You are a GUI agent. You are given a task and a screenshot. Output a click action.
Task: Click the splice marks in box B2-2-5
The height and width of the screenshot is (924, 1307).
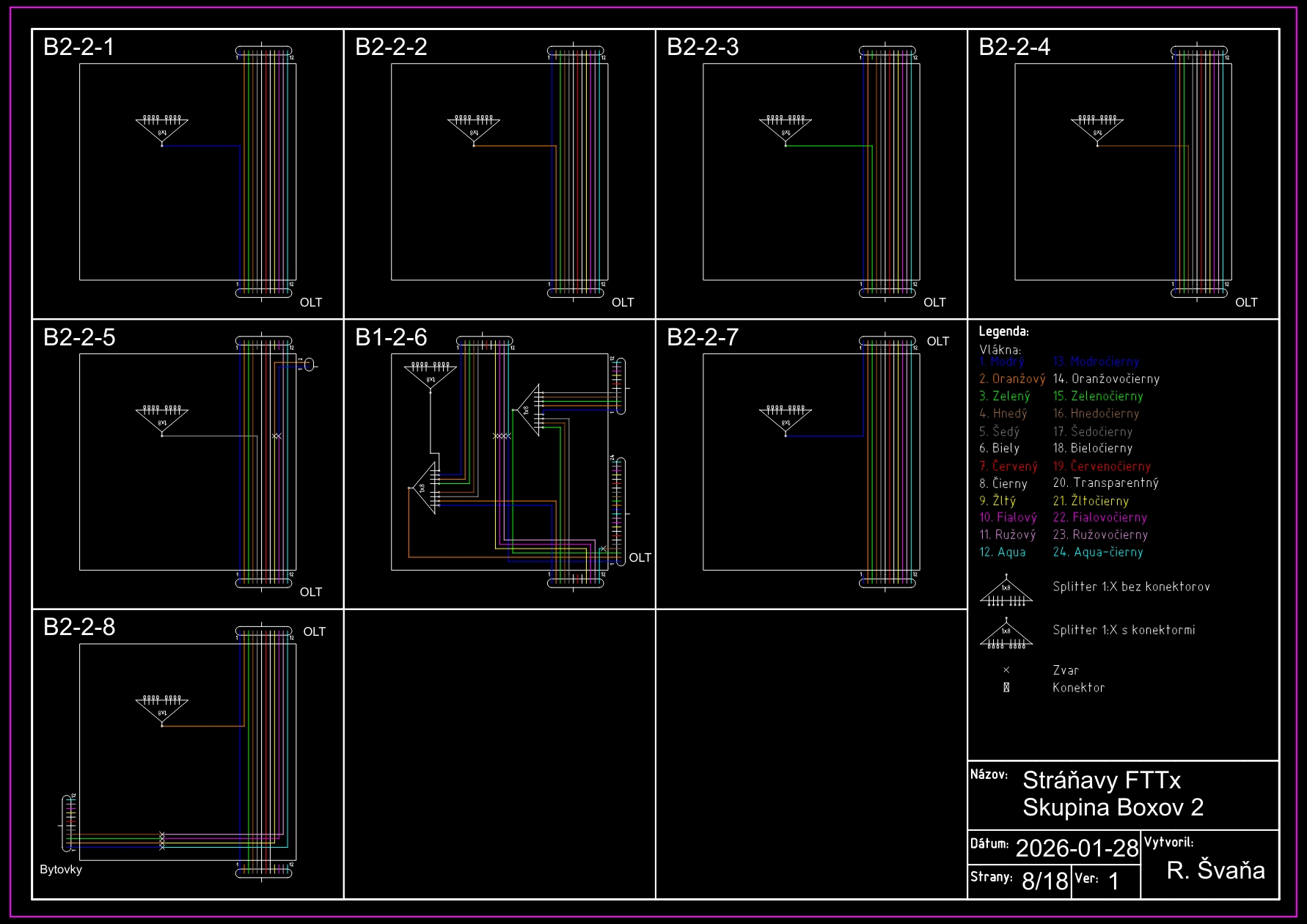point(277,436)
